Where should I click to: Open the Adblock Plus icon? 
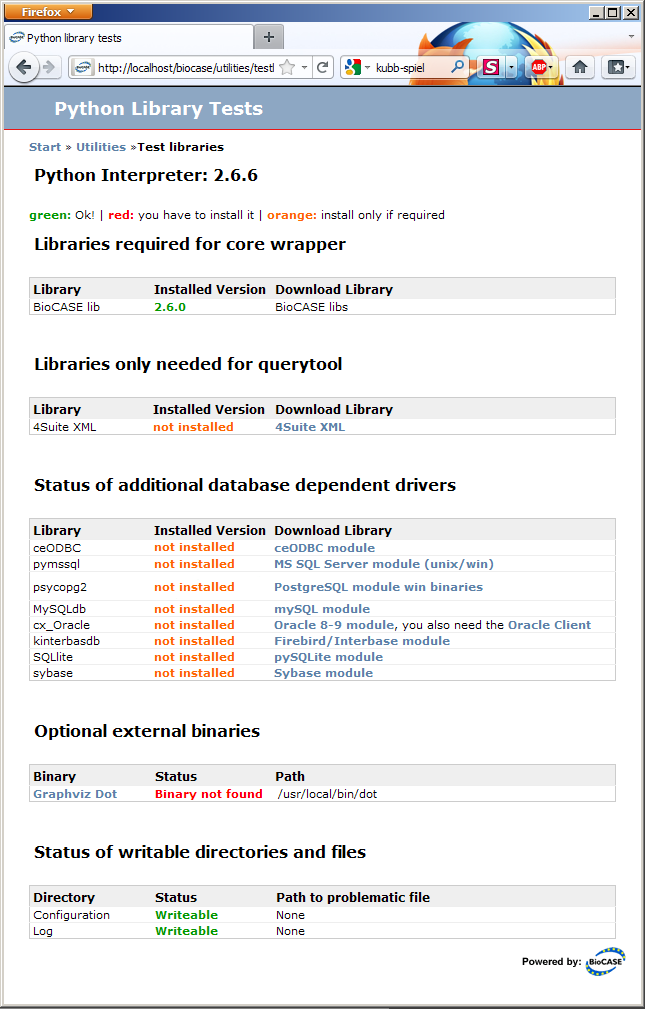point(541,67)
